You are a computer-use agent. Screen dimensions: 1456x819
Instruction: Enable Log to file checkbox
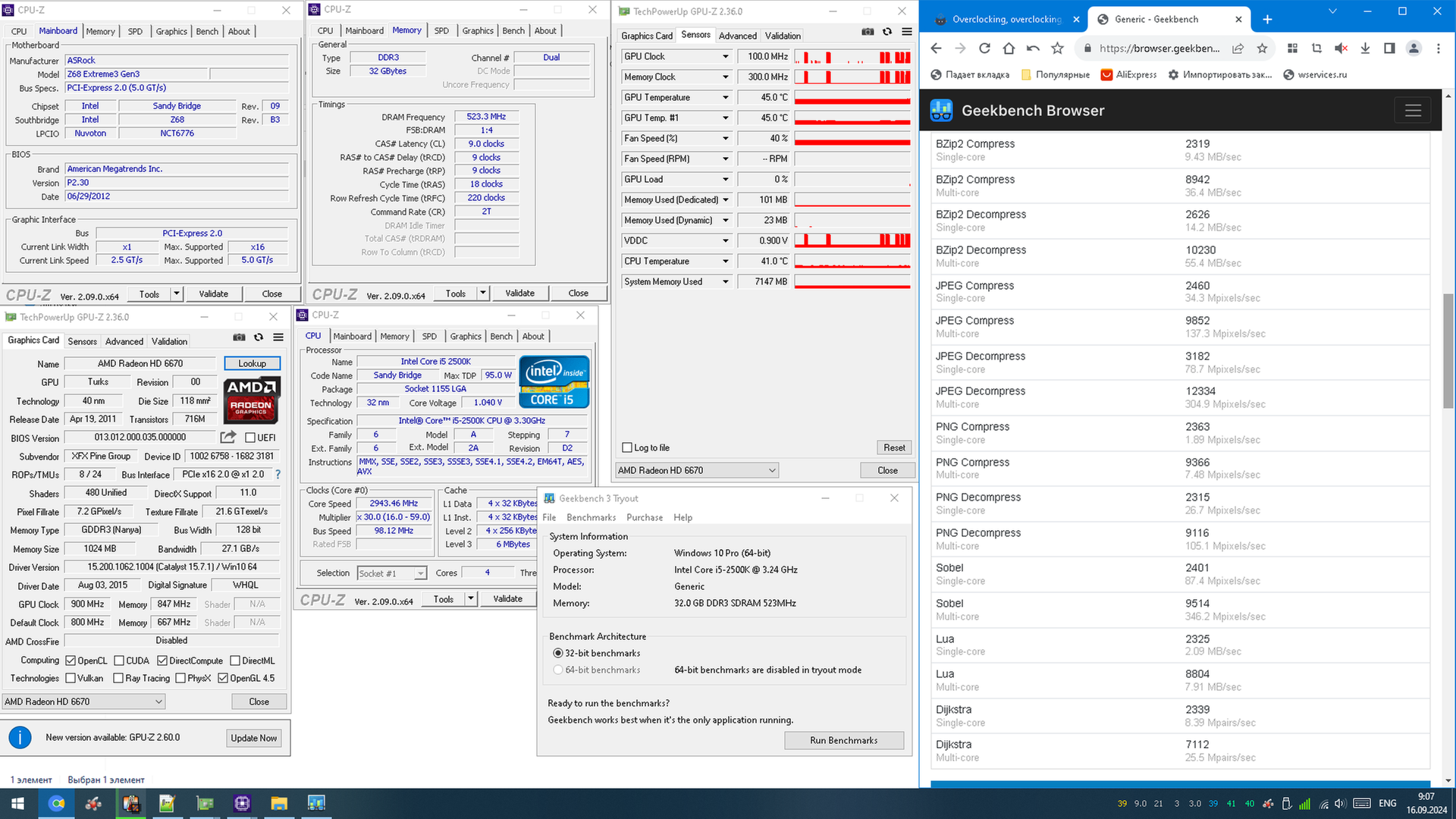coord(627,447)
